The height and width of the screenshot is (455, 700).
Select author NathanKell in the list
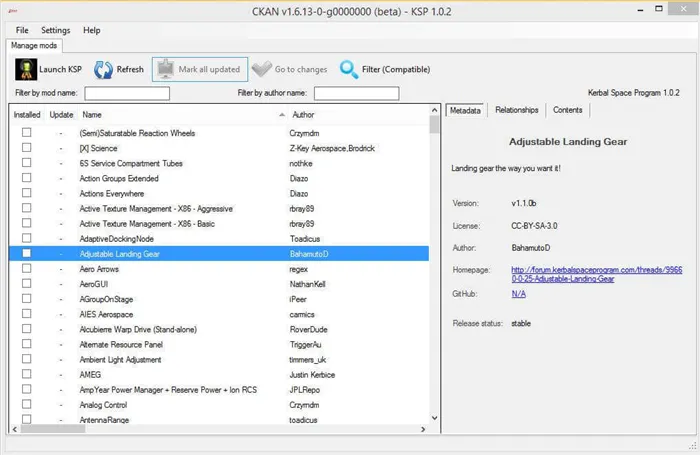click(x=307, y=284)
